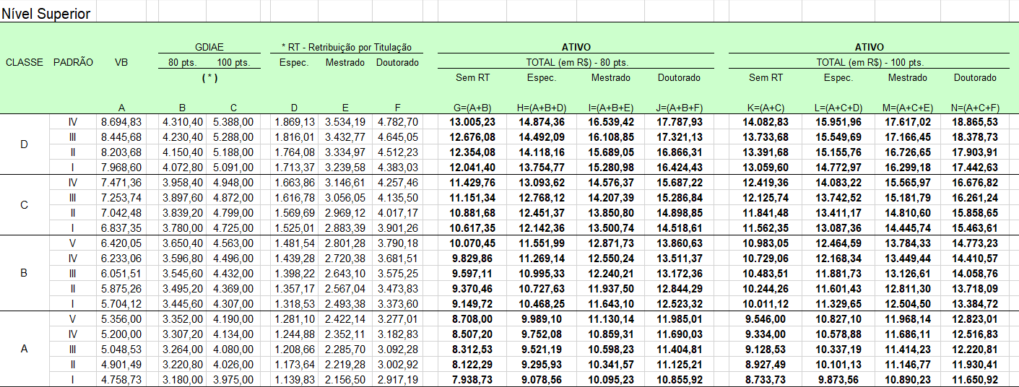Click the formula label N=(A+C+F)

(x=974, y=108)
